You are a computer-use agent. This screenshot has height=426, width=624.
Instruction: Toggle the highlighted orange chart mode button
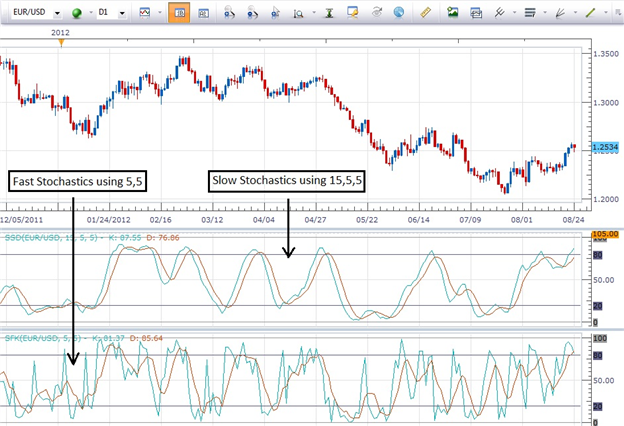(x=179, y=12)
